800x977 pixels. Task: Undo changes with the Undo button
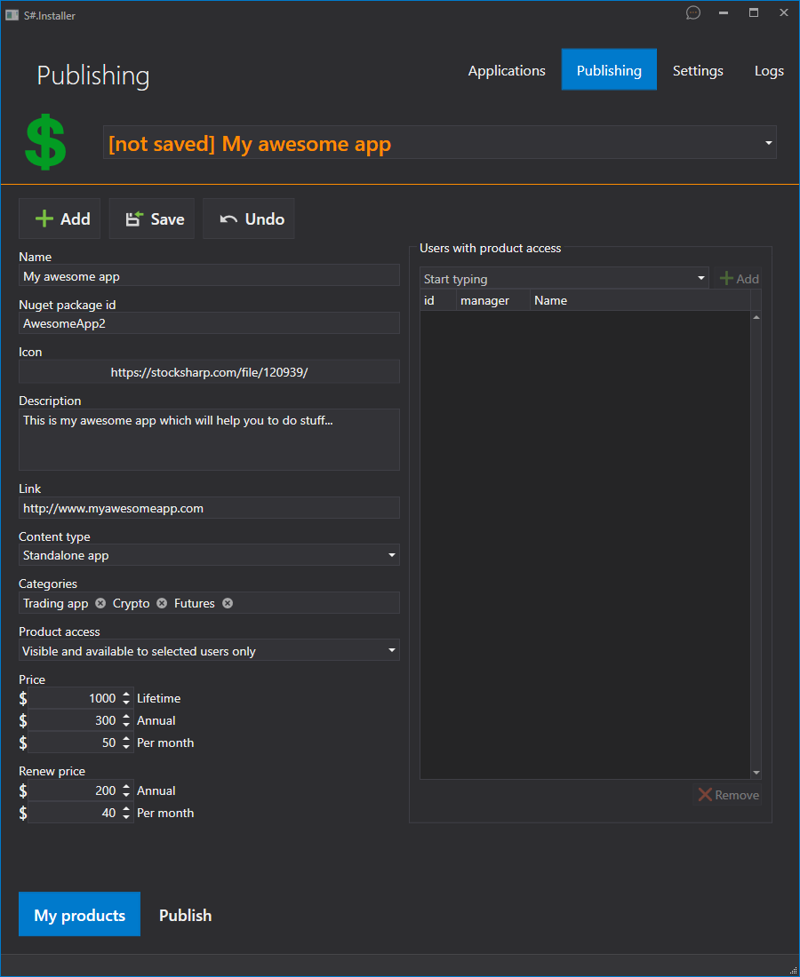250,219
